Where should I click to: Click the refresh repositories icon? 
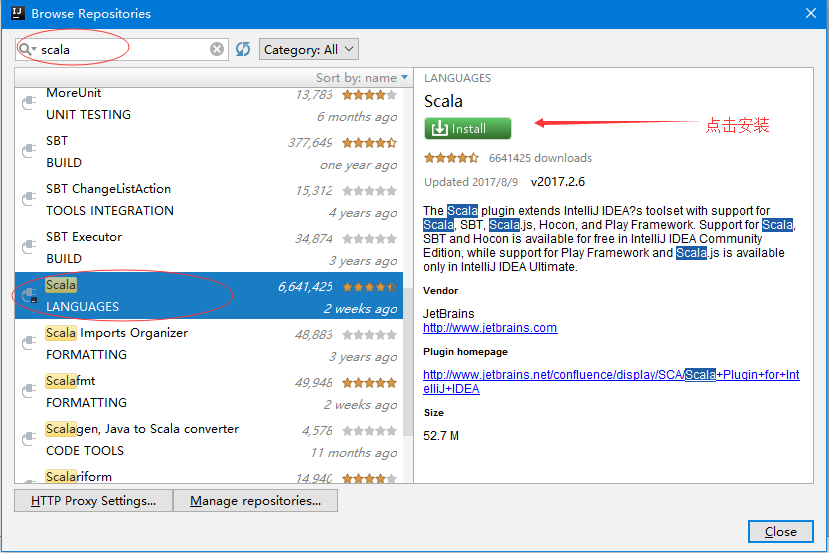point(243,49)
